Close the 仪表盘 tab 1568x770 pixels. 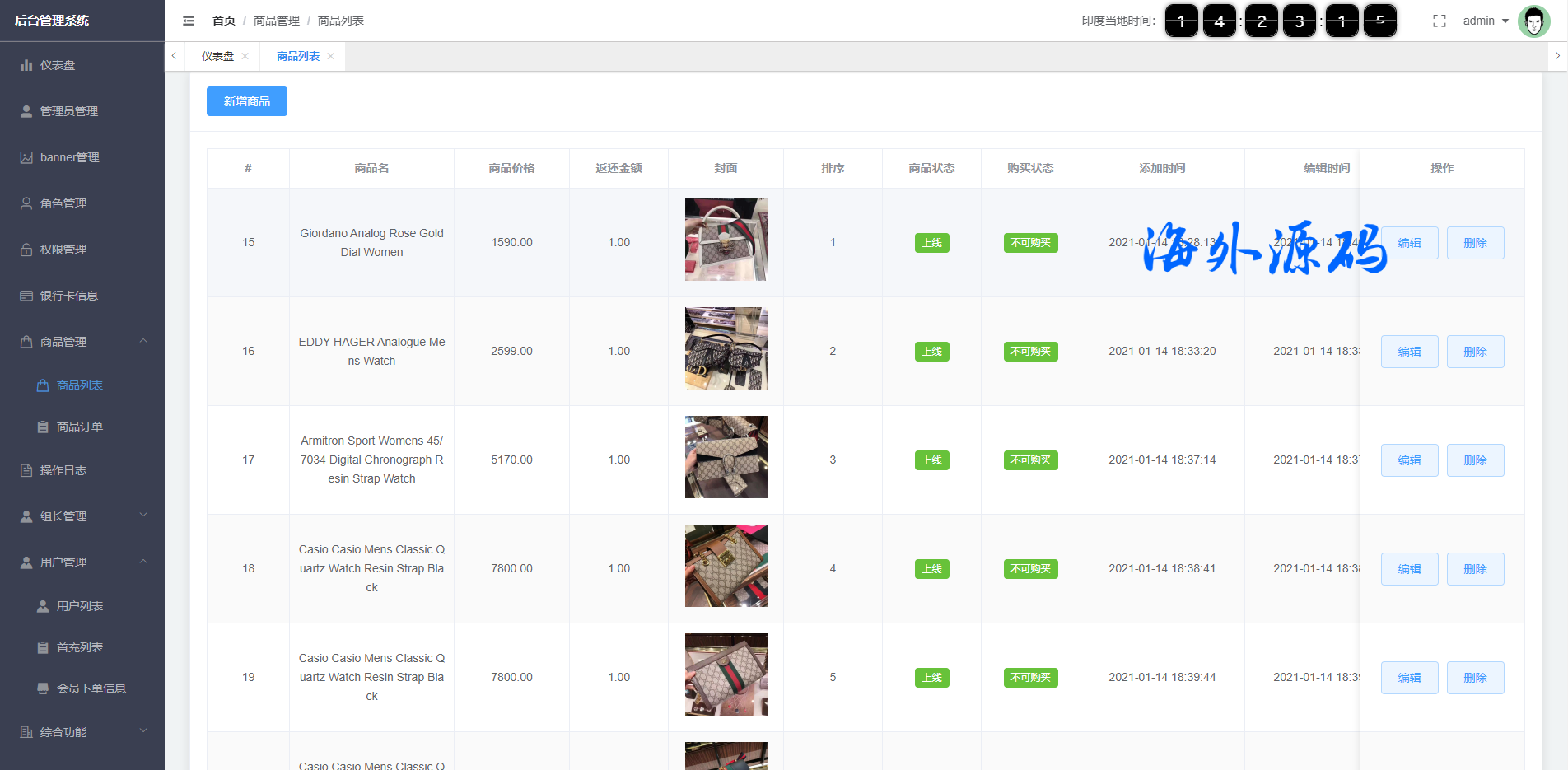tap(245, 56)
